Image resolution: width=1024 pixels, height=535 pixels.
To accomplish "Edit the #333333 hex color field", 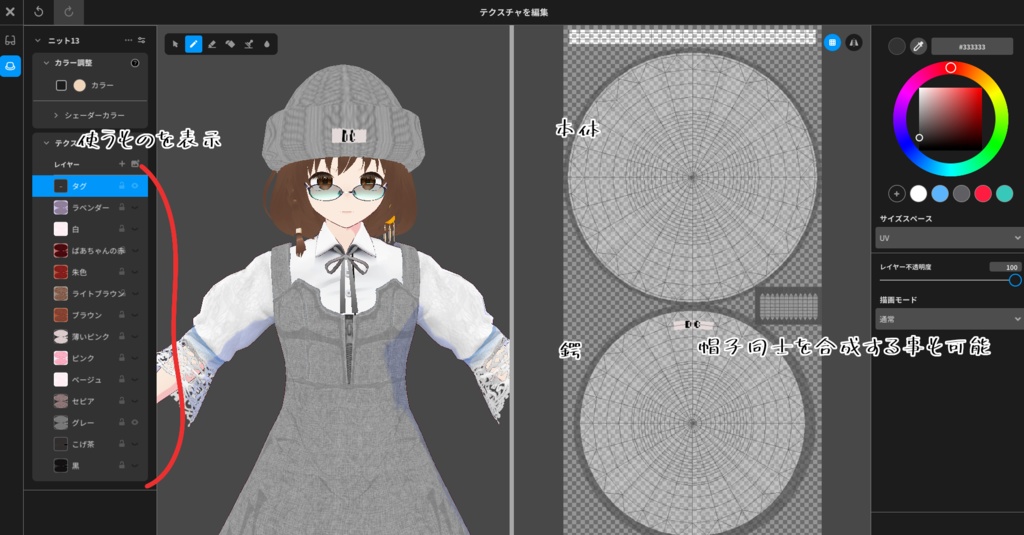I will 972,46.
